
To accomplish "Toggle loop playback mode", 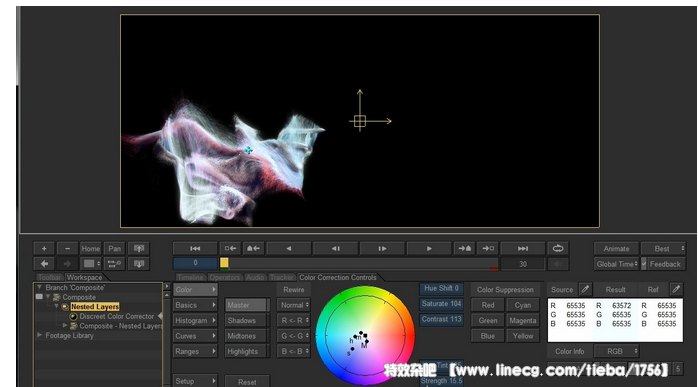I will (x=558, y=248).
